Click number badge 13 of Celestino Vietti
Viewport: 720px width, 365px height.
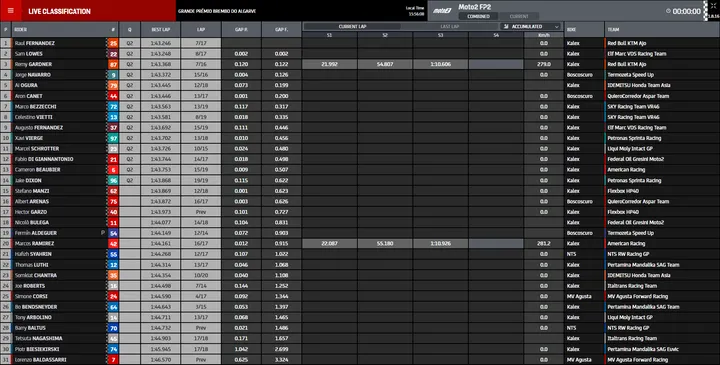[113, 117]
